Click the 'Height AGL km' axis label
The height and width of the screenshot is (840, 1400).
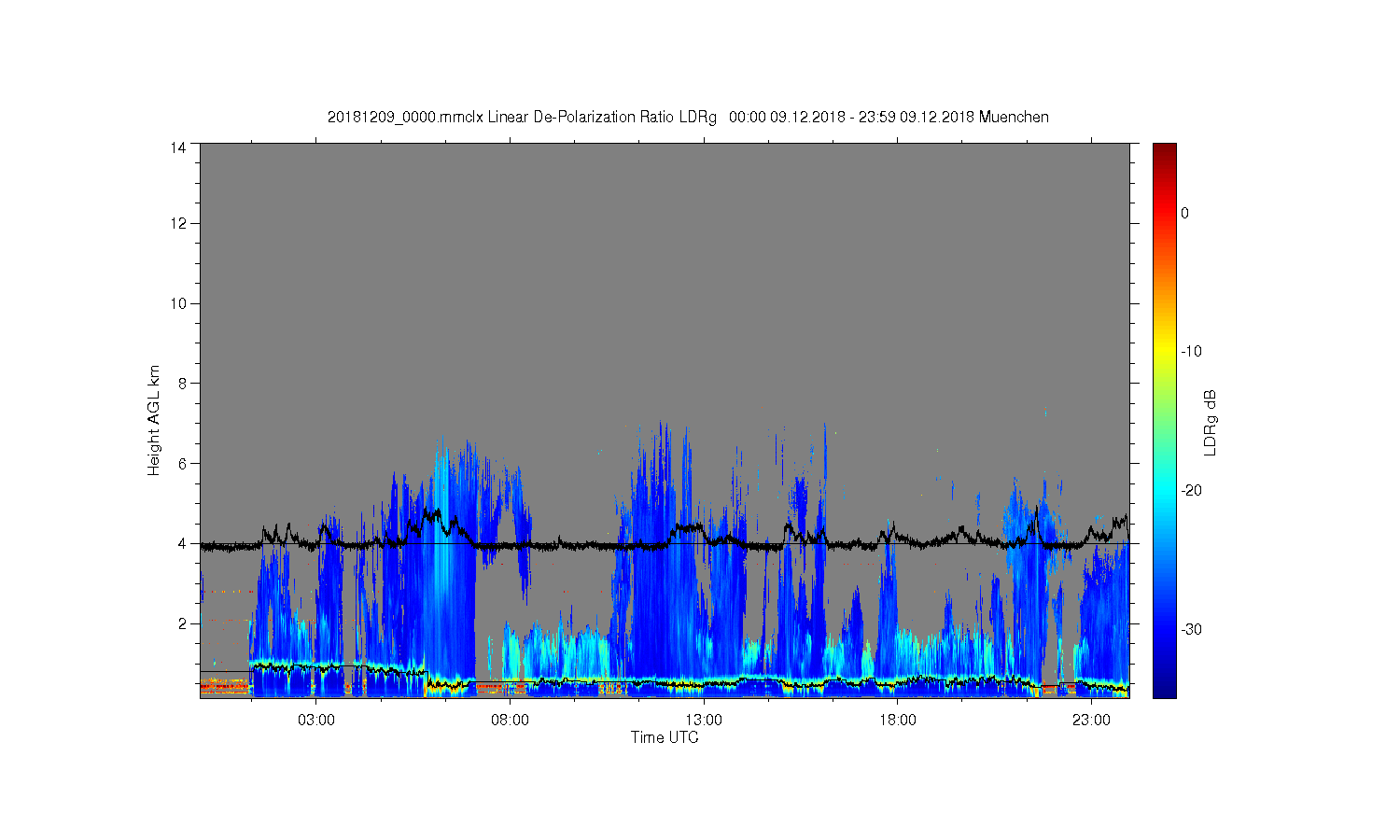coord(154,420)
